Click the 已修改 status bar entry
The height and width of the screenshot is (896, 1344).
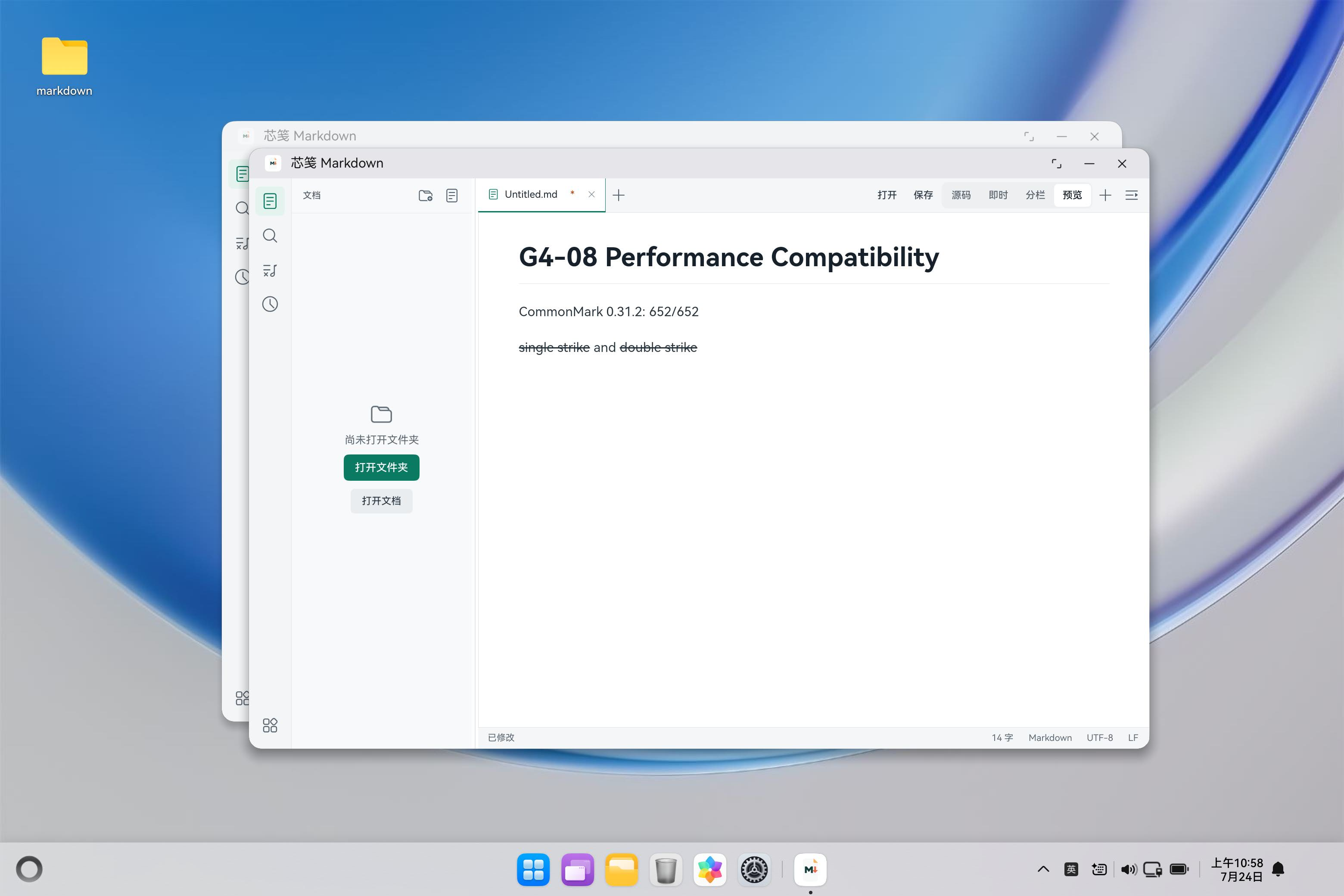coord(501,738)
